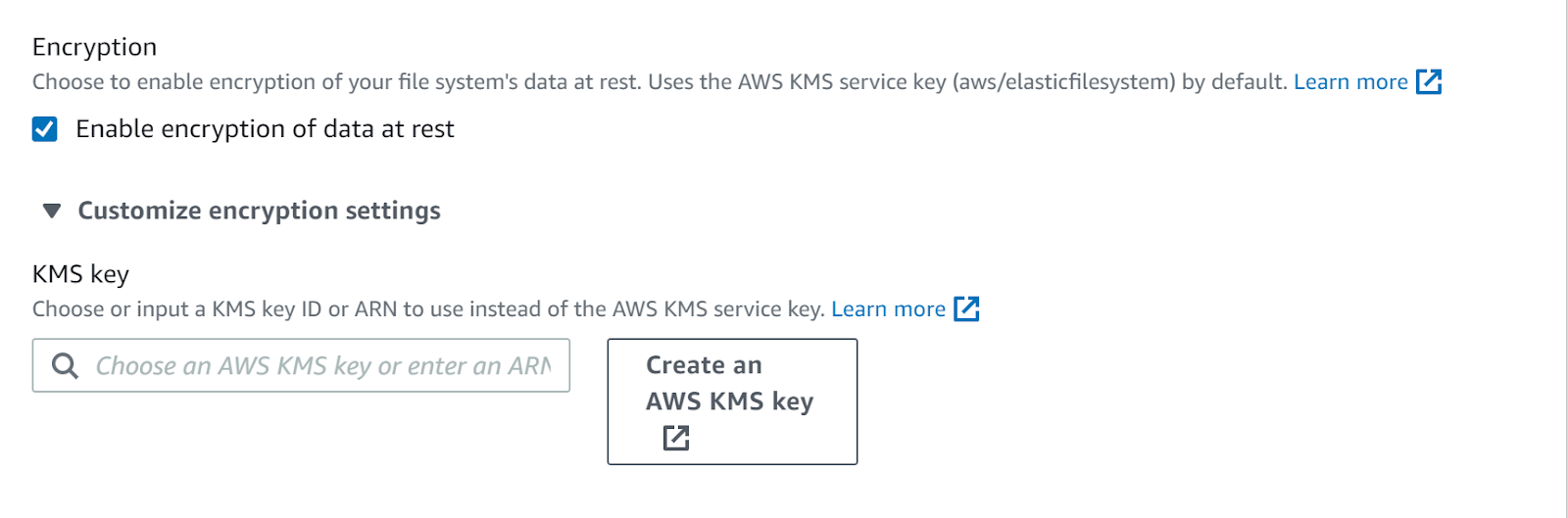Collapse the Customize encryption settings triangle
Viewport: 1568px width, 518px height.
point(53,211)
